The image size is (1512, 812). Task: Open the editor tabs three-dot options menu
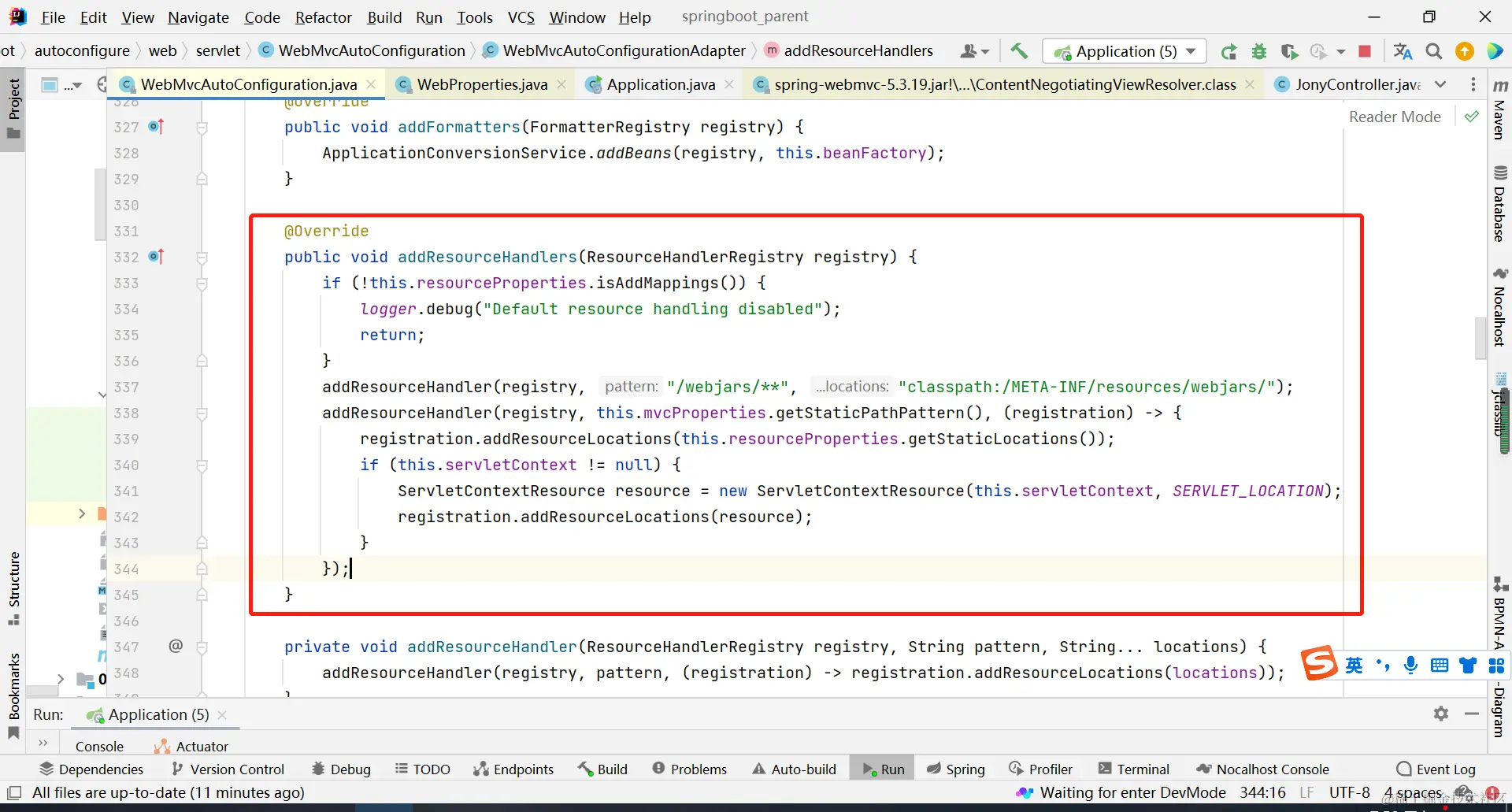(1473, 84)
